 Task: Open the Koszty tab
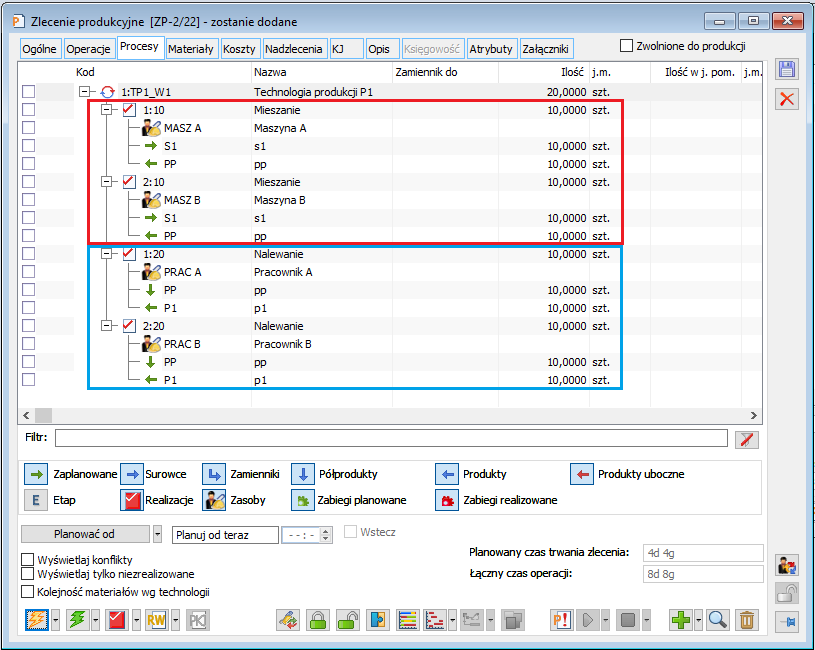239,48
